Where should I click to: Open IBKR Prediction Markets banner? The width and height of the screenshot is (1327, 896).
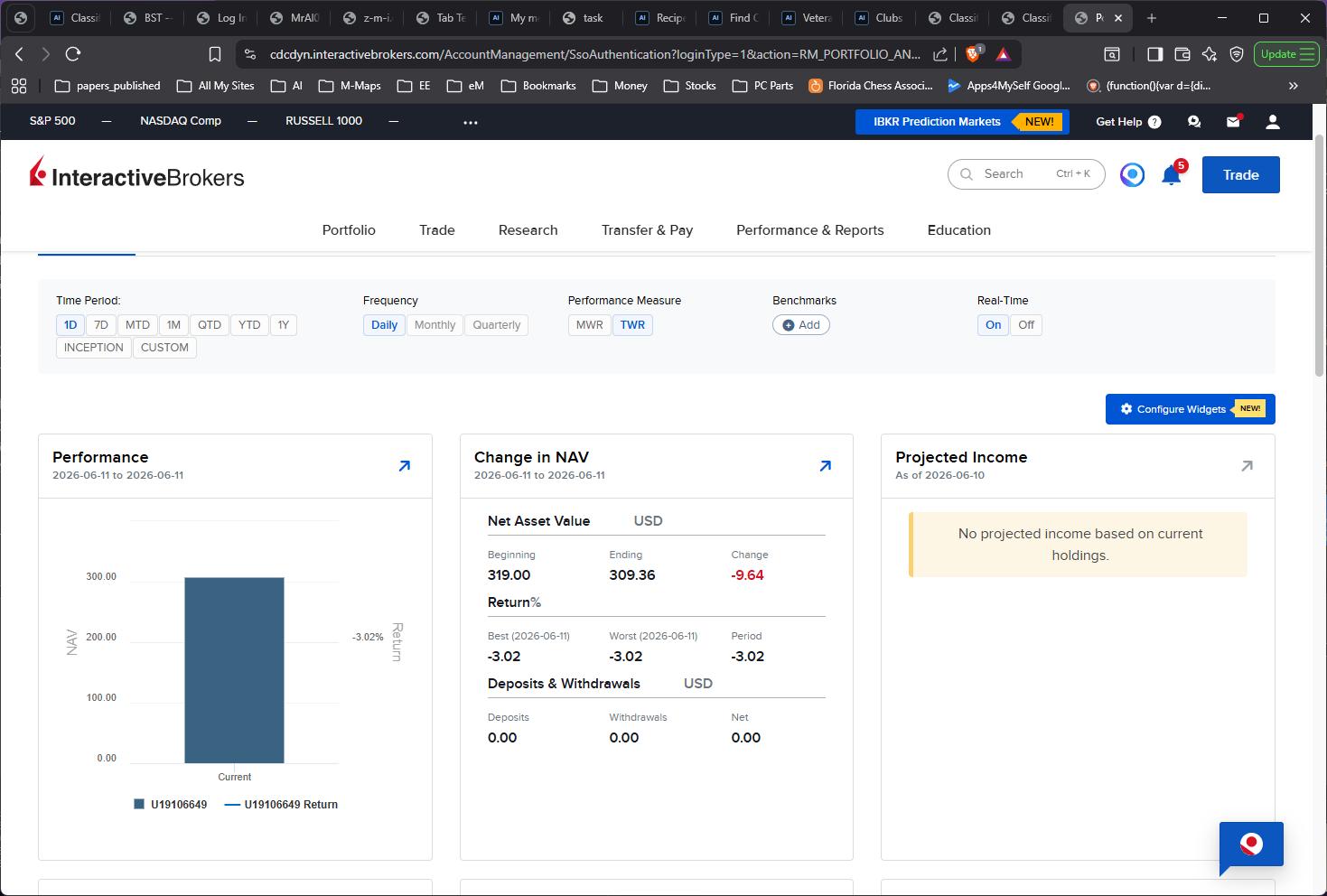pyautogui.click(x=962, y=122)
